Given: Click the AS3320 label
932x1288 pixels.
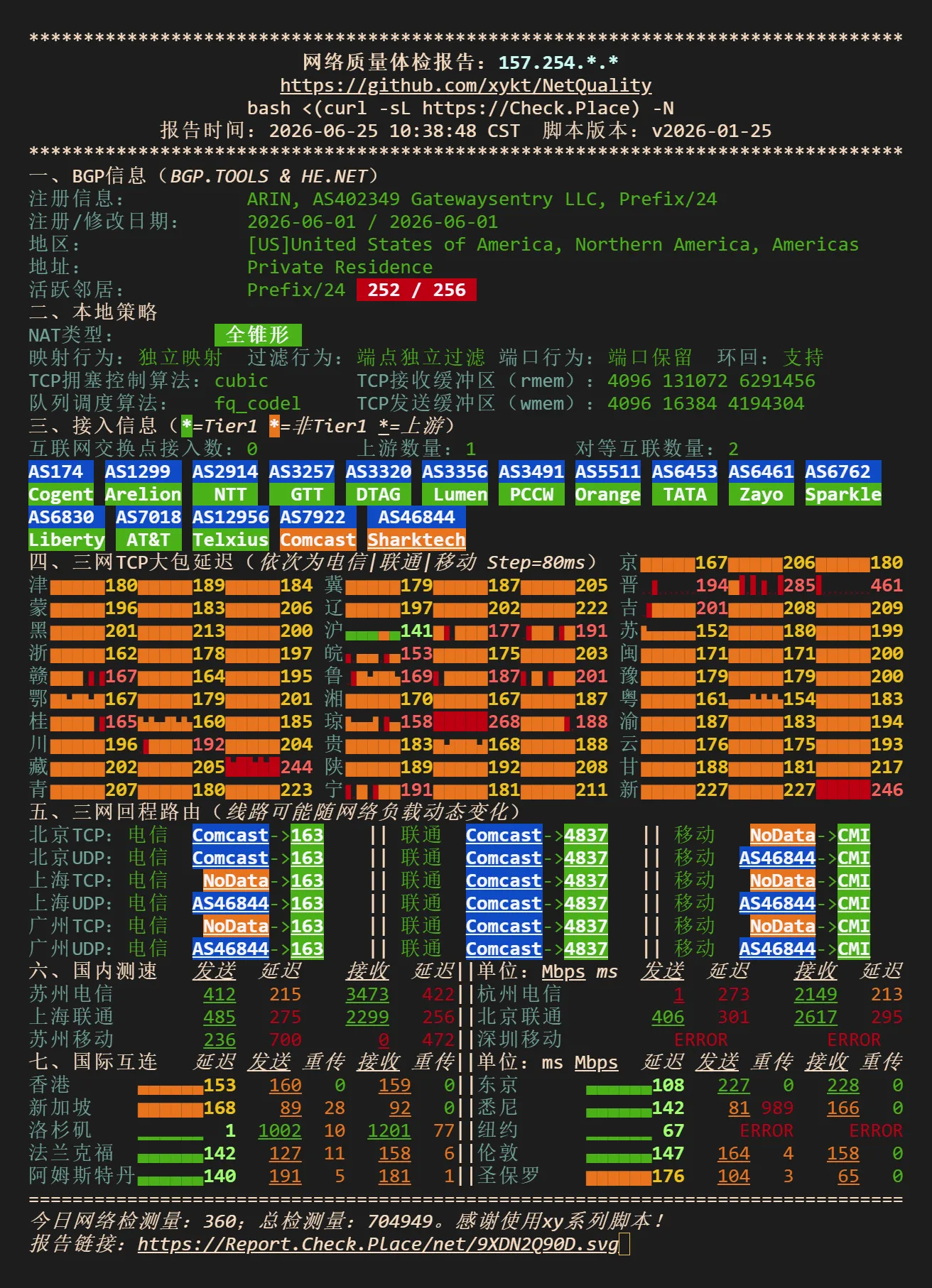Looking at the screenshot, I should pos(379,471).
